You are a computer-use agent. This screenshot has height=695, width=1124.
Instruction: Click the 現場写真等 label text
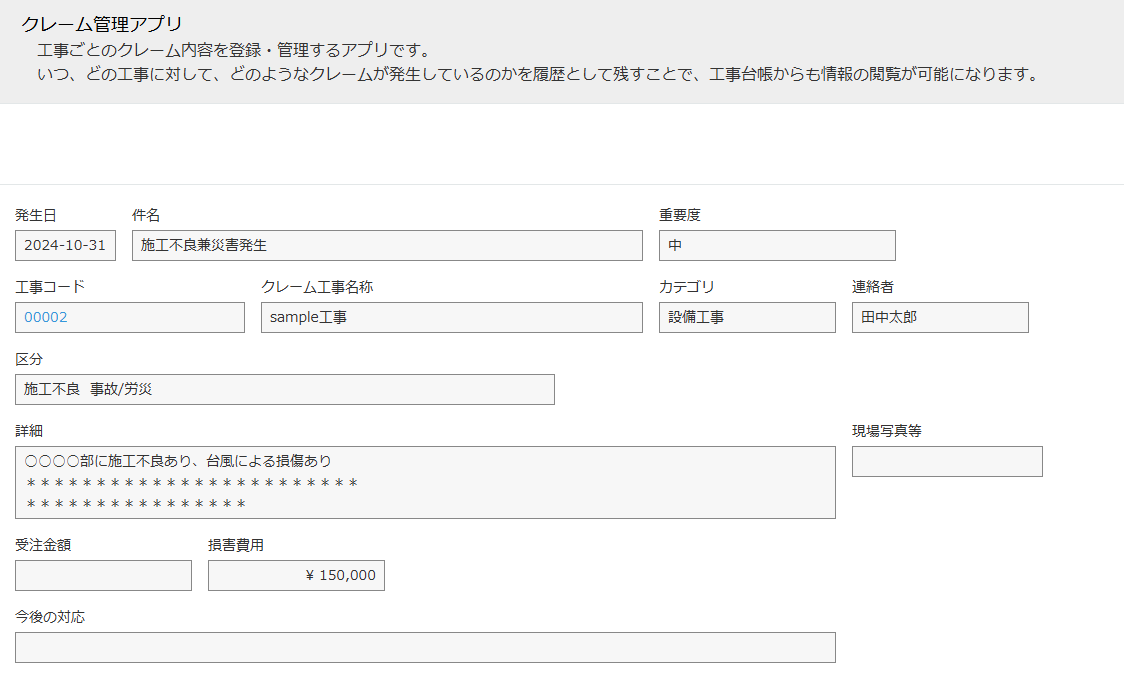(x=886, y=431)
